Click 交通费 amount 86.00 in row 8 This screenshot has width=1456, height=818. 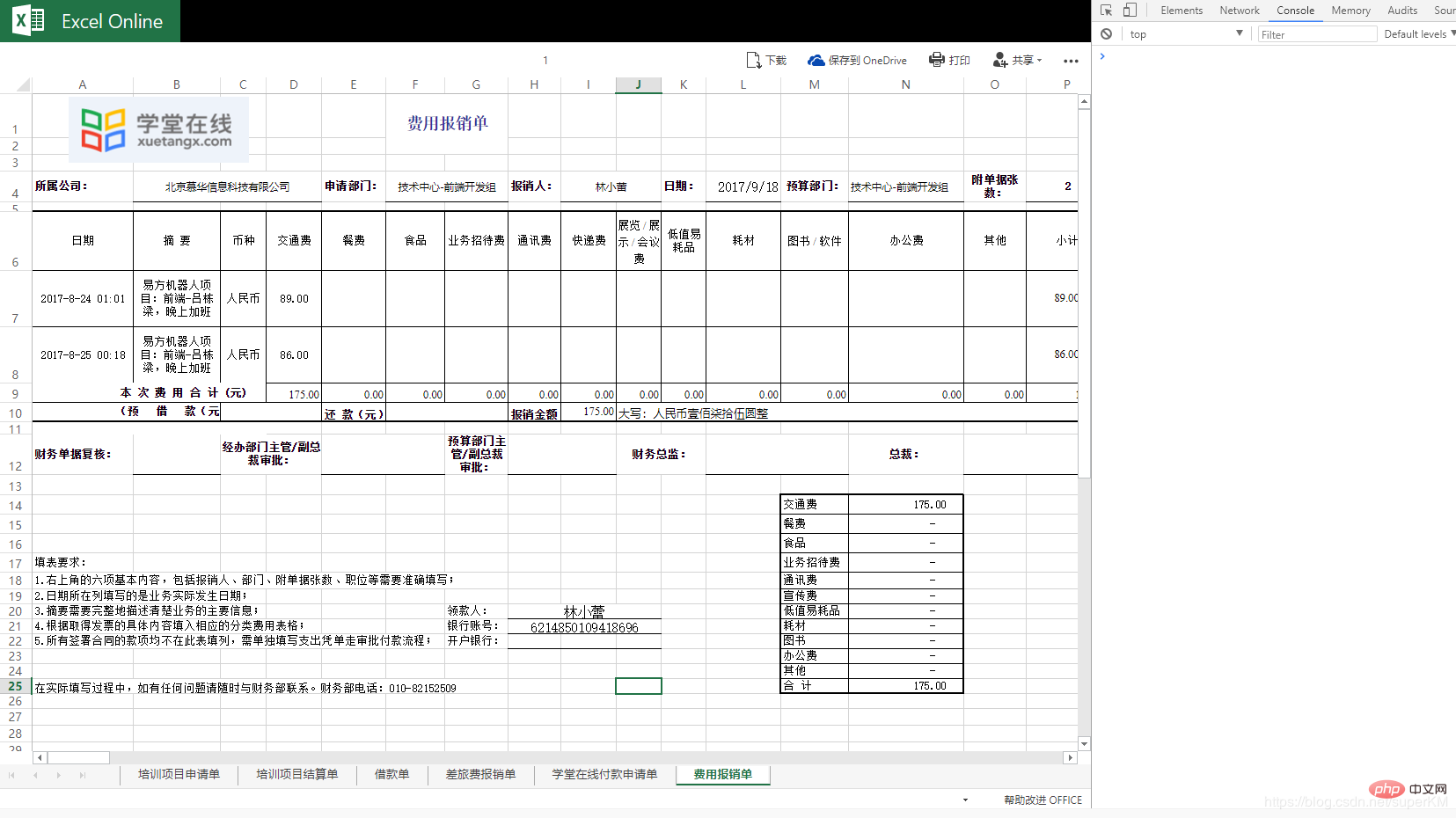click(x=294, y=355)
